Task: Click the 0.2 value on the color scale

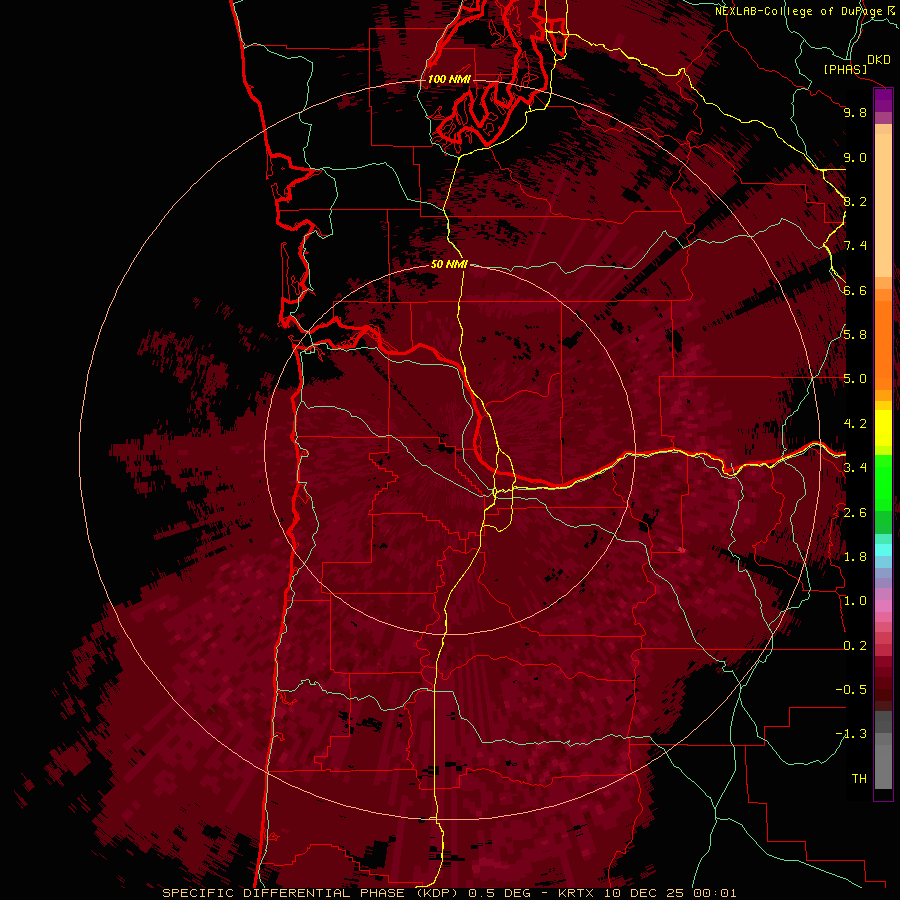Action: (855, 646)
